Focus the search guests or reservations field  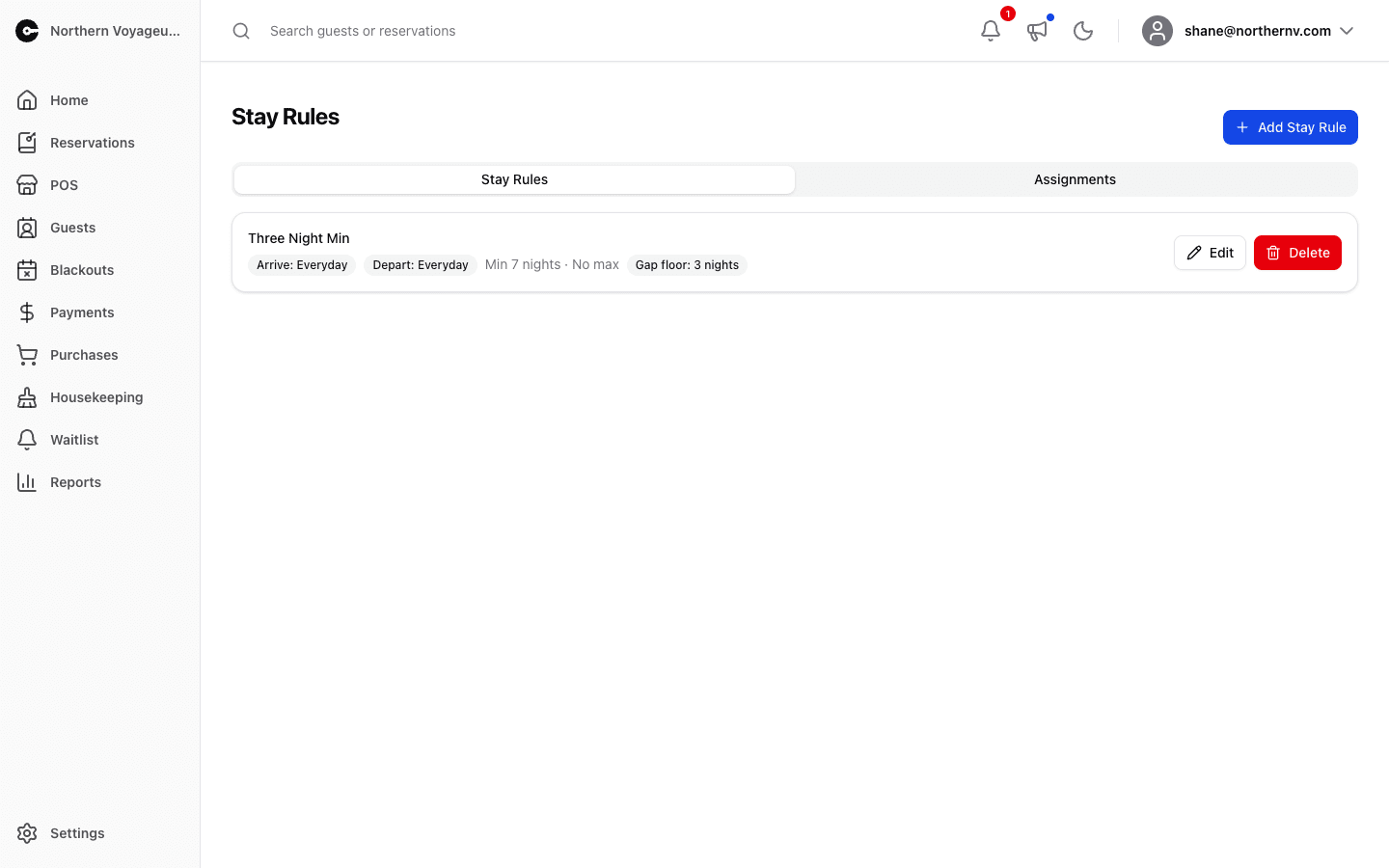(598, 31)
